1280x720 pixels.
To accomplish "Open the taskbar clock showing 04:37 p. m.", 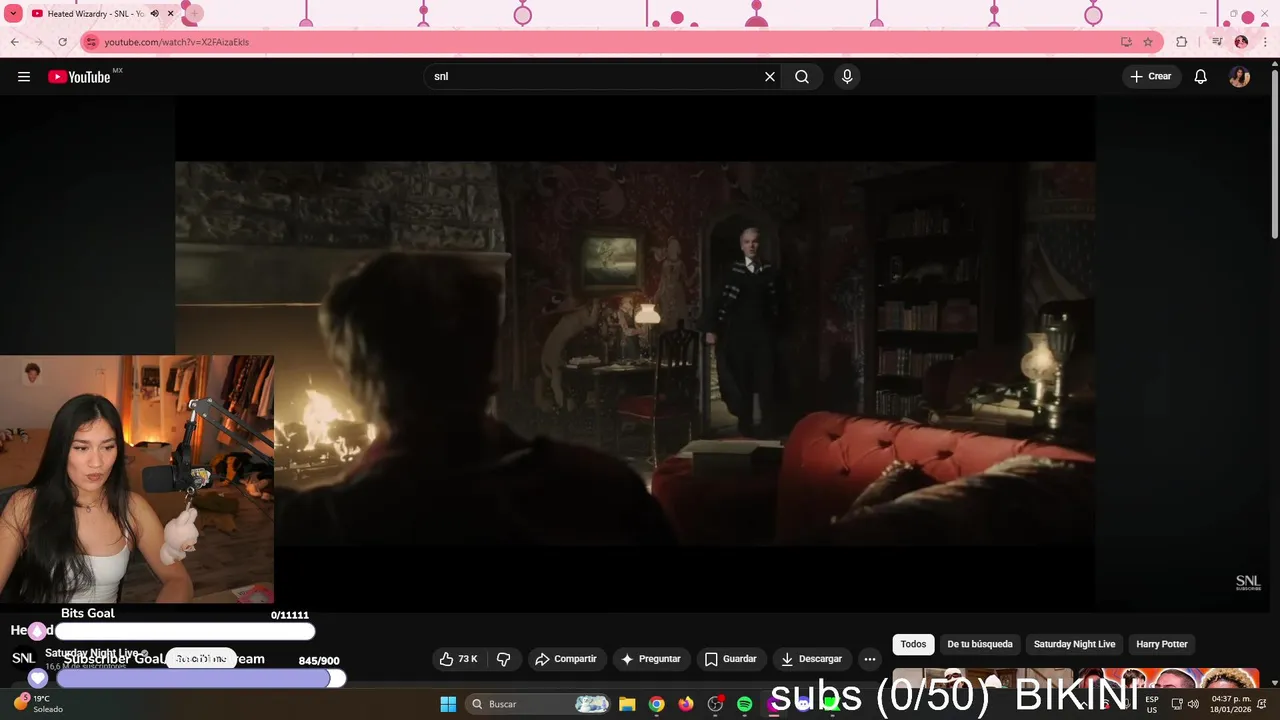I will point(1231,704).
